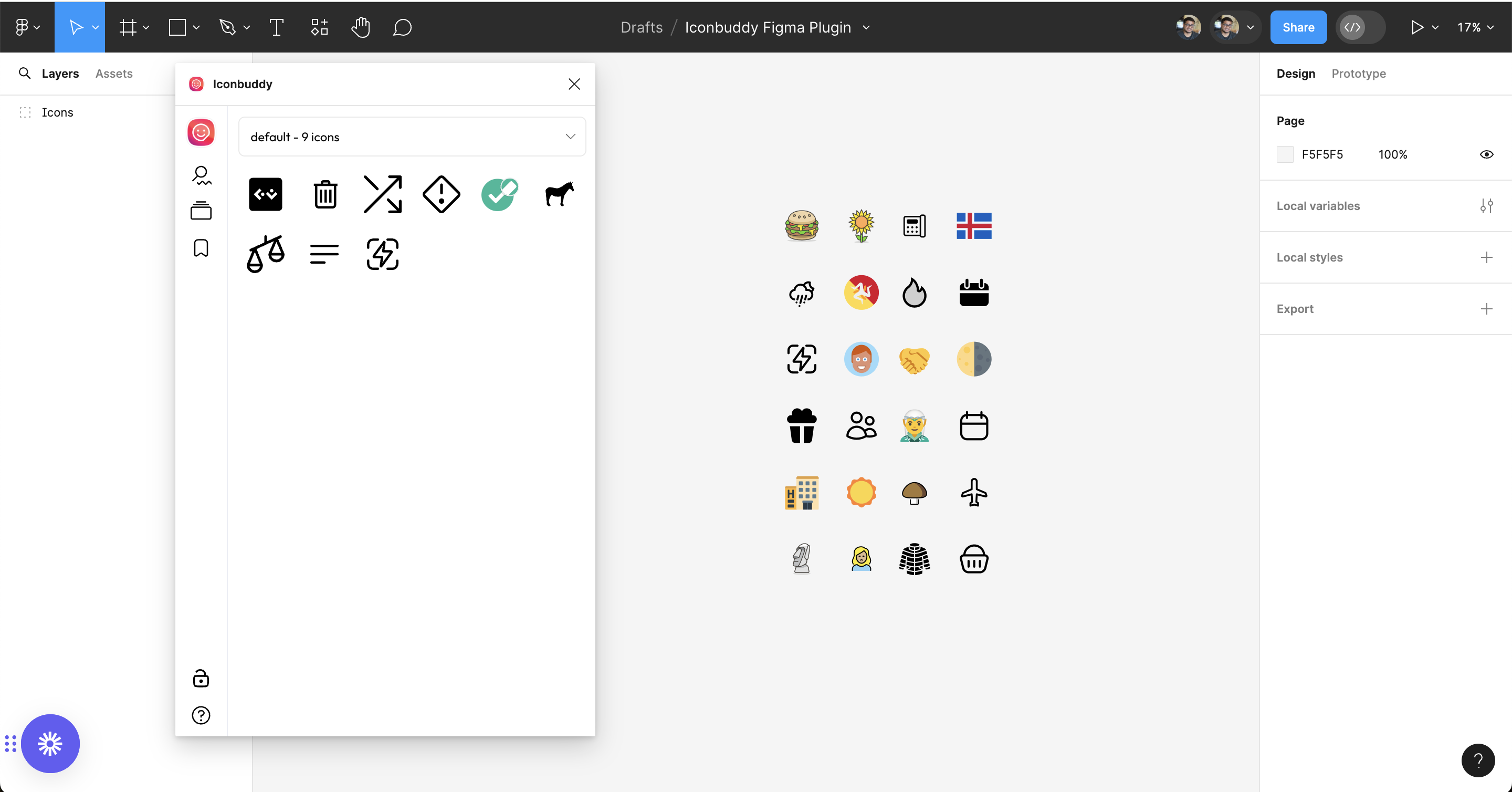This screenshot has height=792, width=1512.
Task: Open Move tool options dropdown arrow
Action: [x=95, y=27]
